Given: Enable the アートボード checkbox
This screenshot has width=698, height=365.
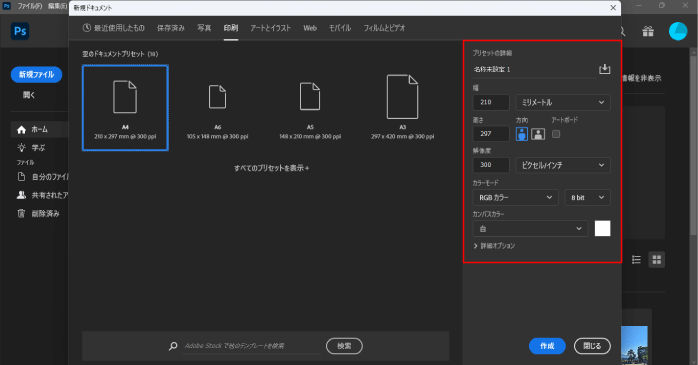Looking at the screenshot, I should click(556, 134).
